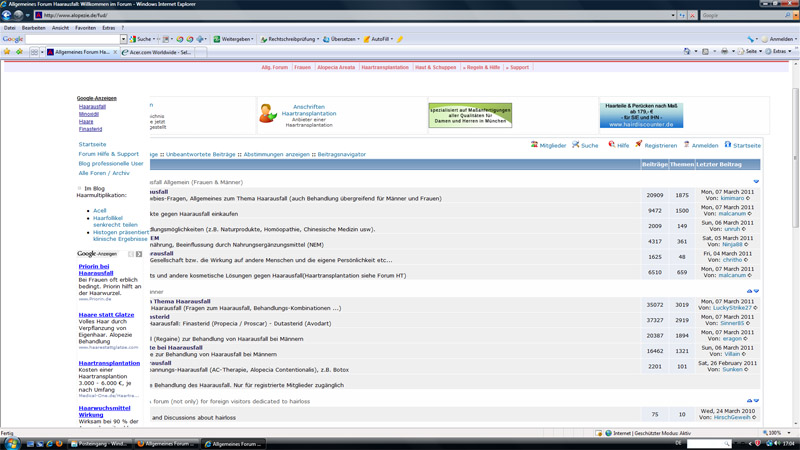Click the Hilfe icon in forum navigation
The height and width of the screenshot is (450, 800).
(611, 145)
